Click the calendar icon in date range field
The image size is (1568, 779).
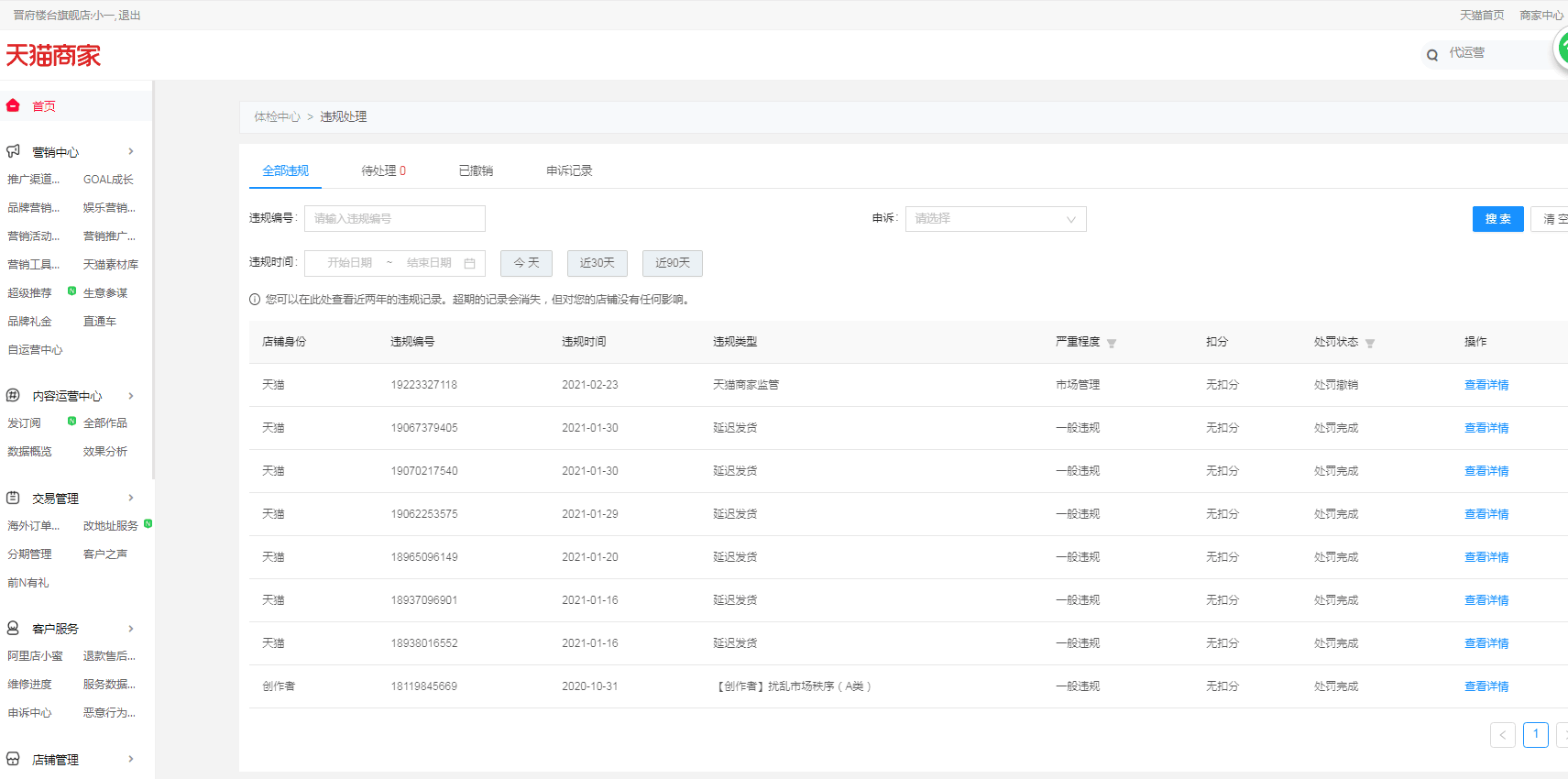[x=469, y=263]
